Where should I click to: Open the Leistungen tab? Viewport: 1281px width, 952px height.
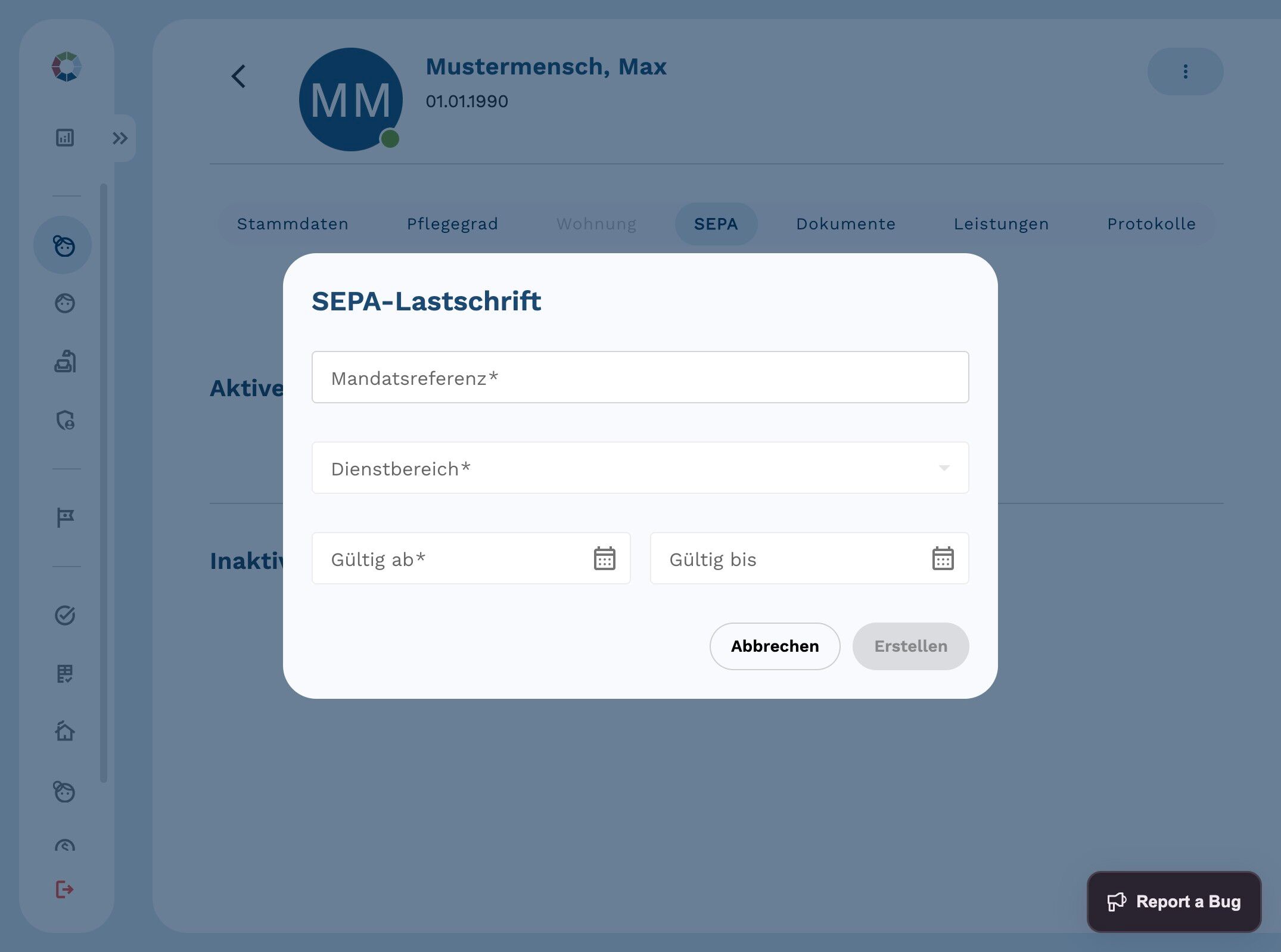tap(1001, 224)
